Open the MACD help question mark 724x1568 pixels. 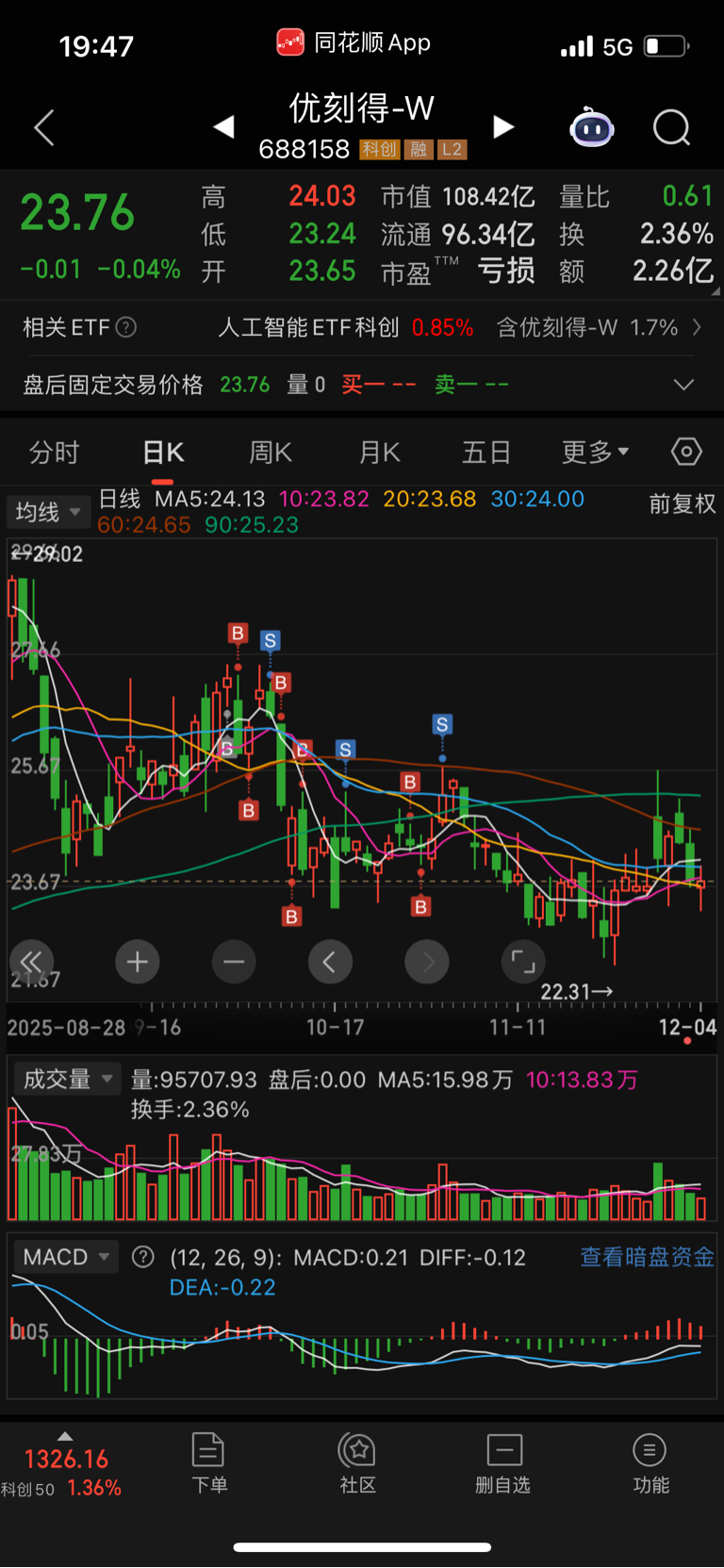pos(143,1257)
